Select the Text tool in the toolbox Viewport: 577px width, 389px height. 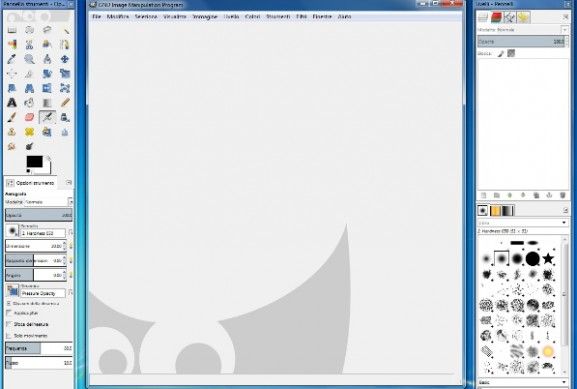(x=12, y=103)
